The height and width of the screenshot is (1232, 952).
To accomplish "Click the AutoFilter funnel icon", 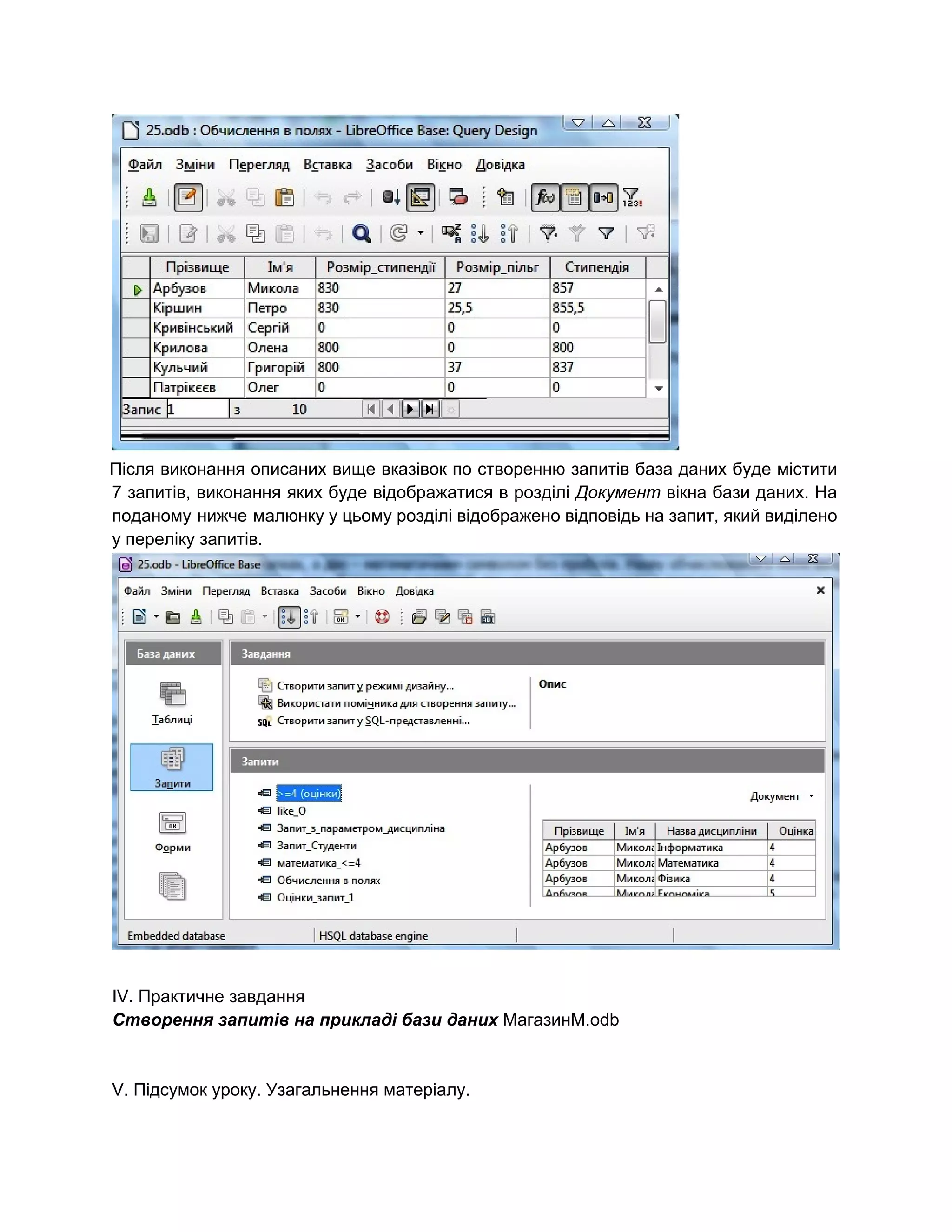I will pyautogui.click(x=548, y=233).
